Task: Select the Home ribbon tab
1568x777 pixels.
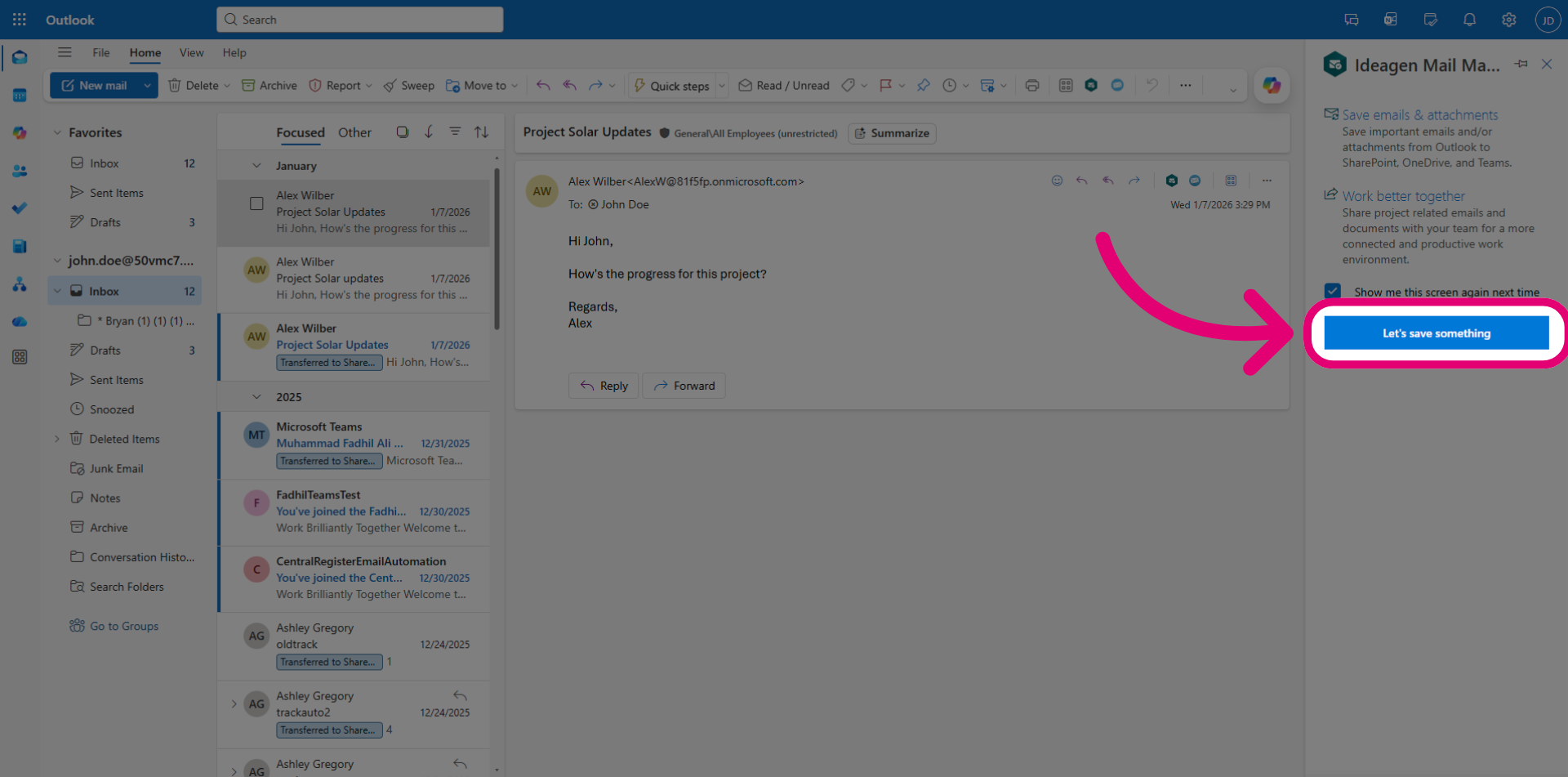Action: 145,52
